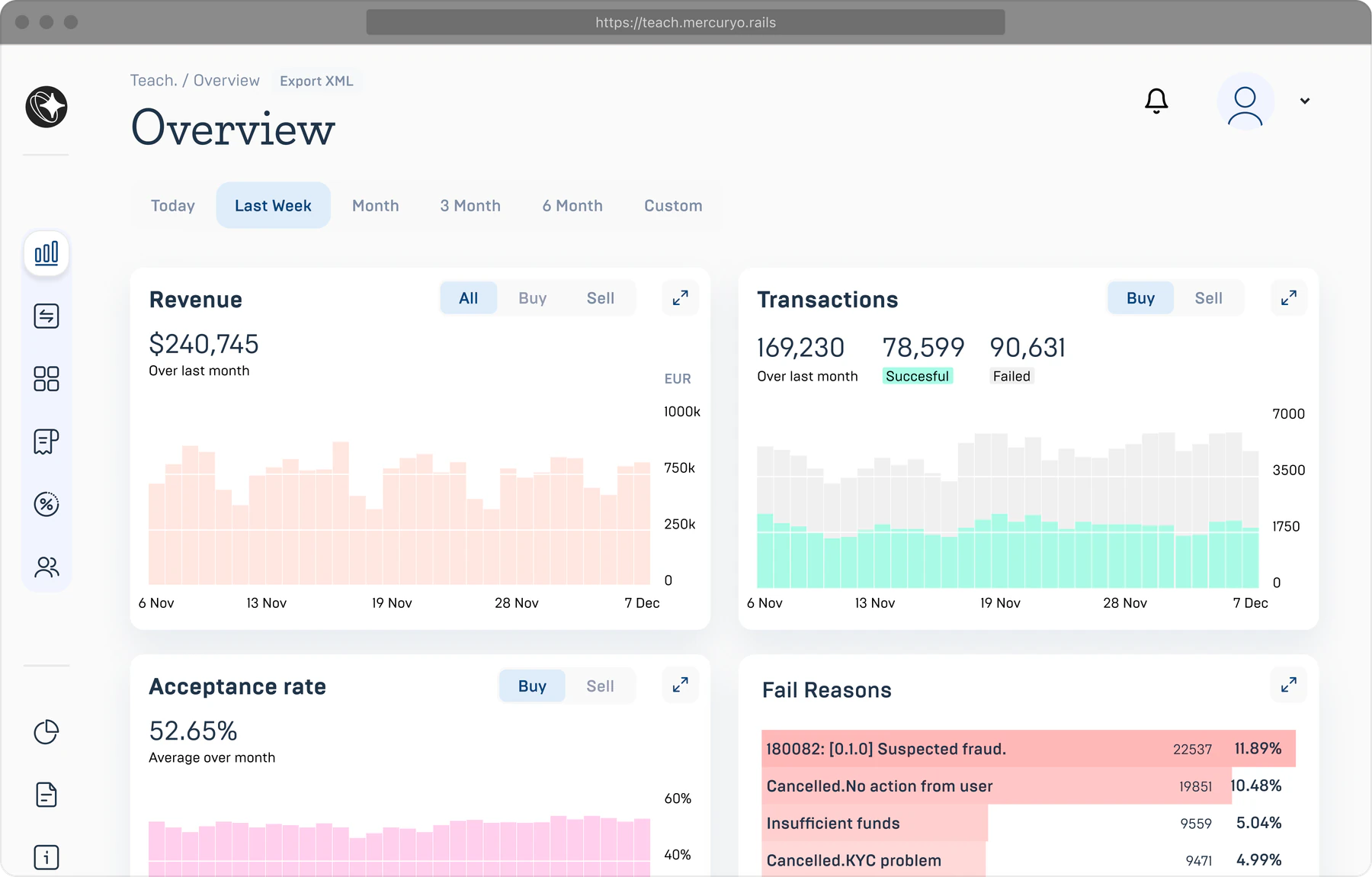Image resolution: width=1372 pixels, height=877 pixels.
Task: Switch to the Last Week period tab
Action: click(273, 206)
